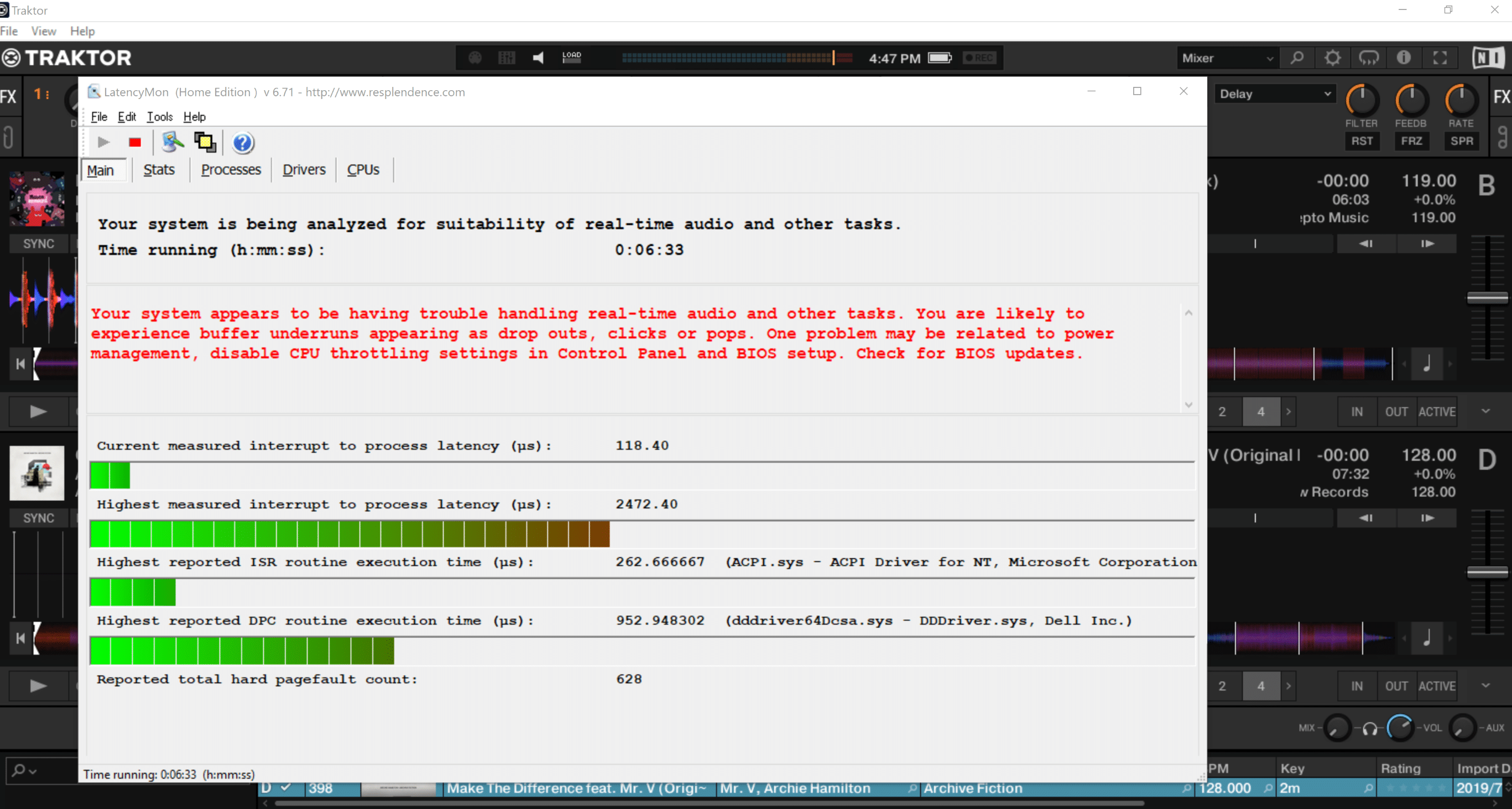Open browser search options dropdown arrow
Image resolution: width=1512 pixels, height=809 pixels.
[32, 771]
